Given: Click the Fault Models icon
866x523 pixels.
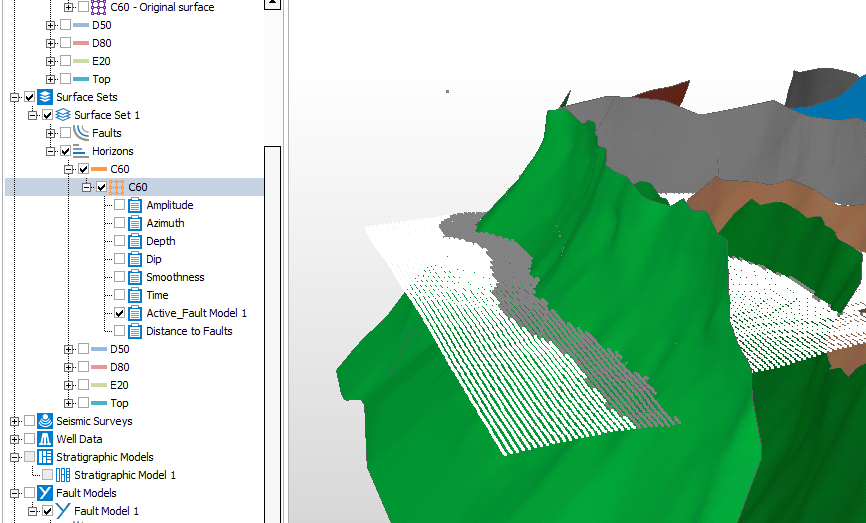Looking at the screenshot, I should [45, 493].
